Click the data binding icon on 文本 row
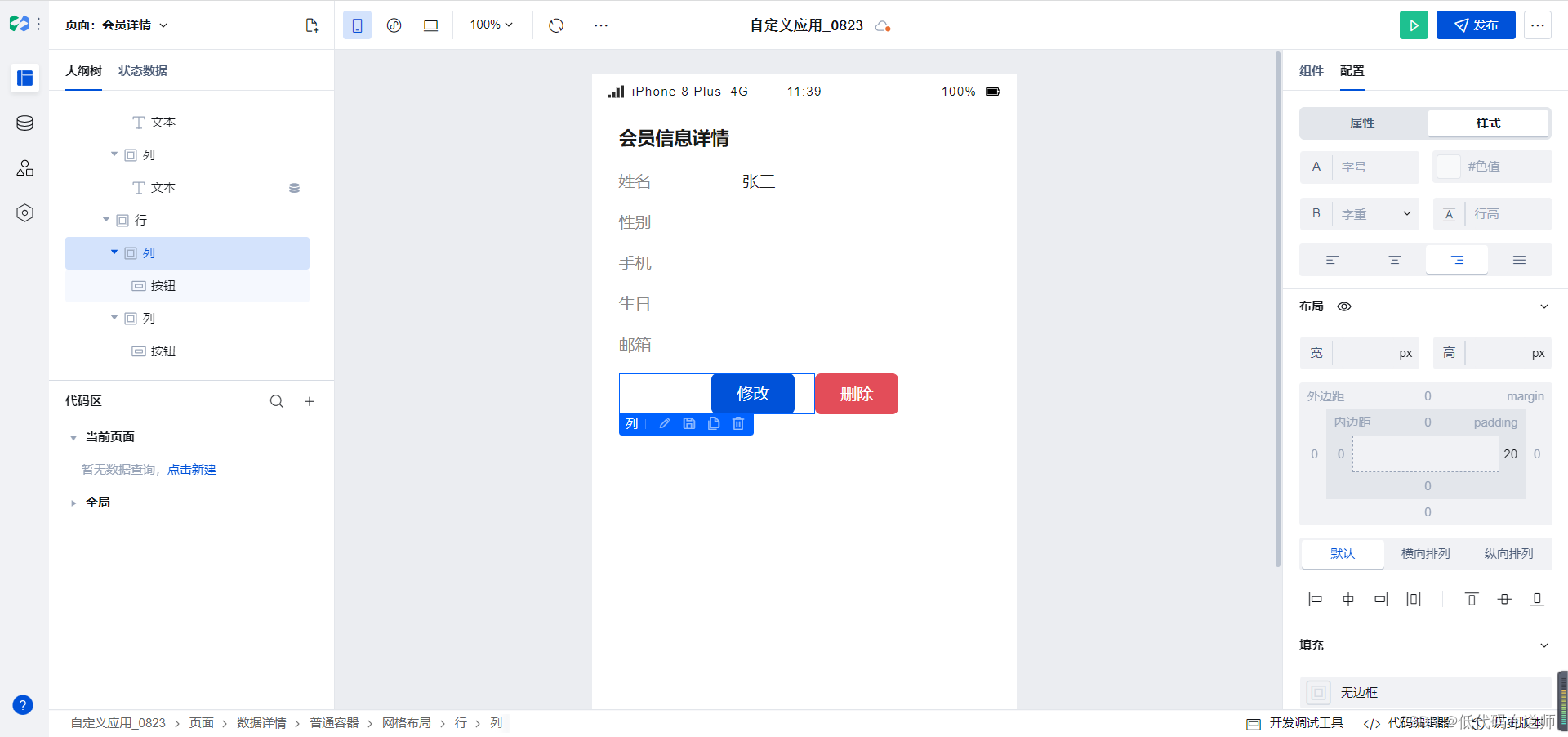This screenshot has height=737, width=1568. (x=294, y=188)
